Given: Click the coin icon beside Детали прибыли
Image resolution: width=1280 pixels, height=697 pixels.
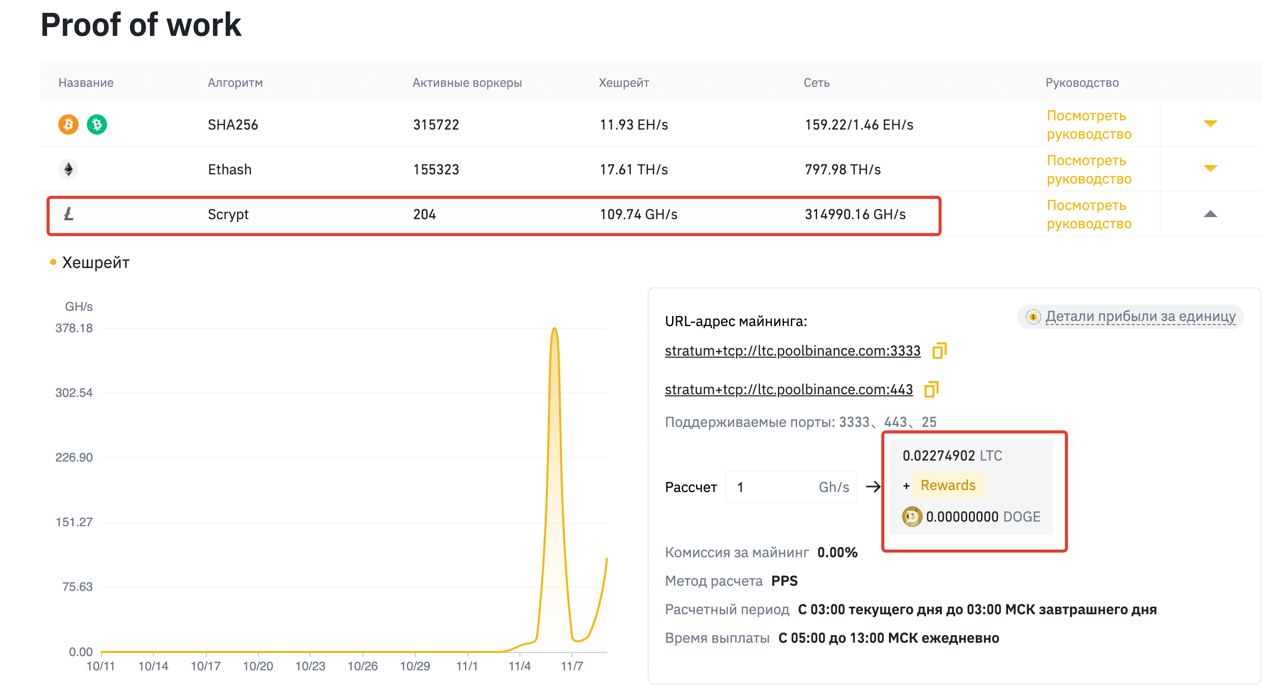Looking at the screenshot, I should 1032,317.
